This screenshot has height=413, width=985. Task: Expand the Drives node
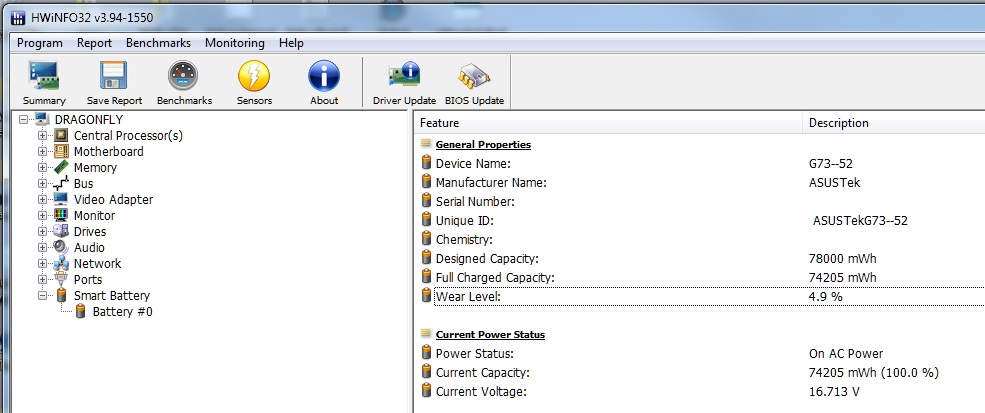coord(42,231)
